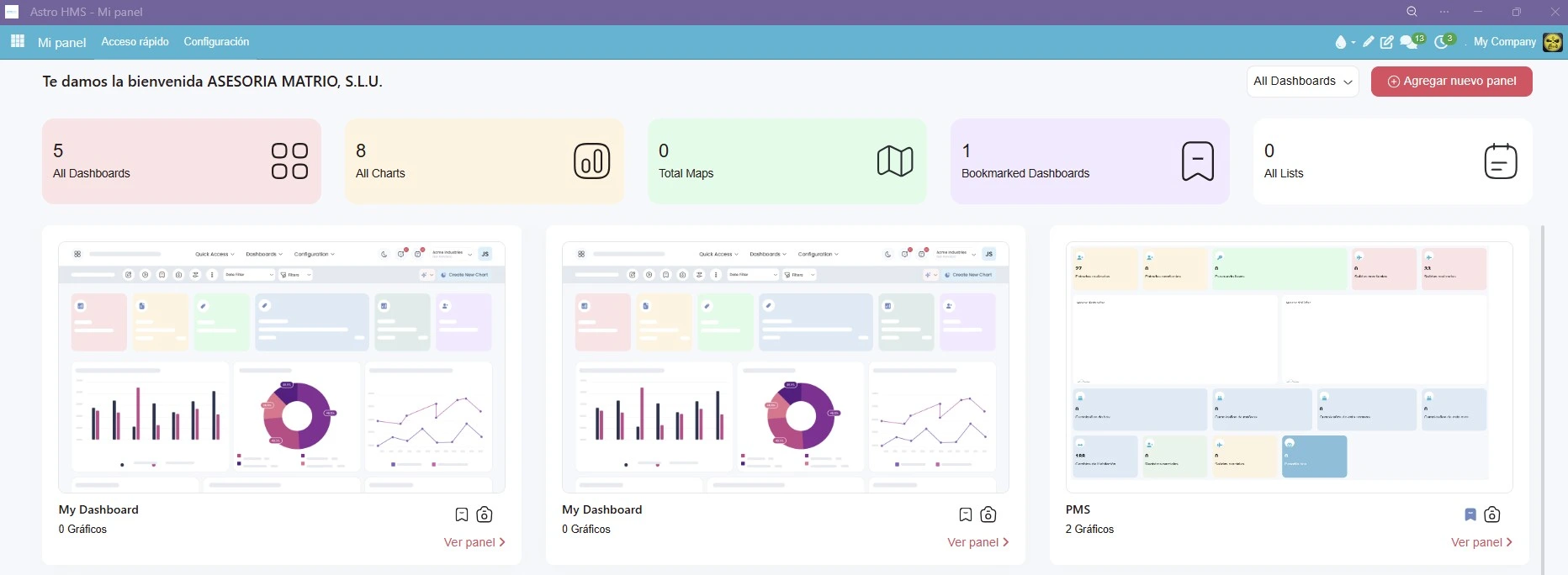Viewport: 1568px width, 575px height.
Task: Toggle bookmark on the middle My Dashboard card
Action: pyautogui.click(x=966, y=514)
